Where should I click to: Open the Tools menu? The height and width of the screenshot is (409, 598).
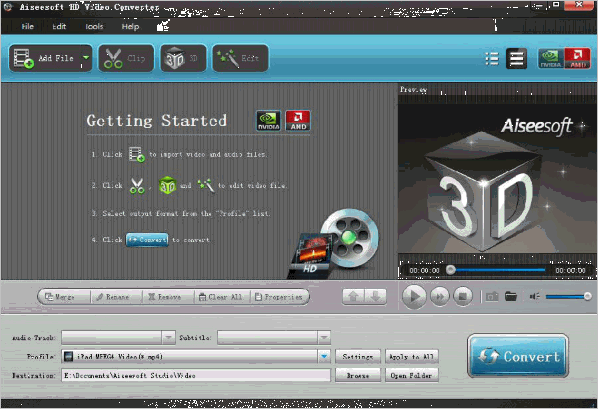point(94,27)
